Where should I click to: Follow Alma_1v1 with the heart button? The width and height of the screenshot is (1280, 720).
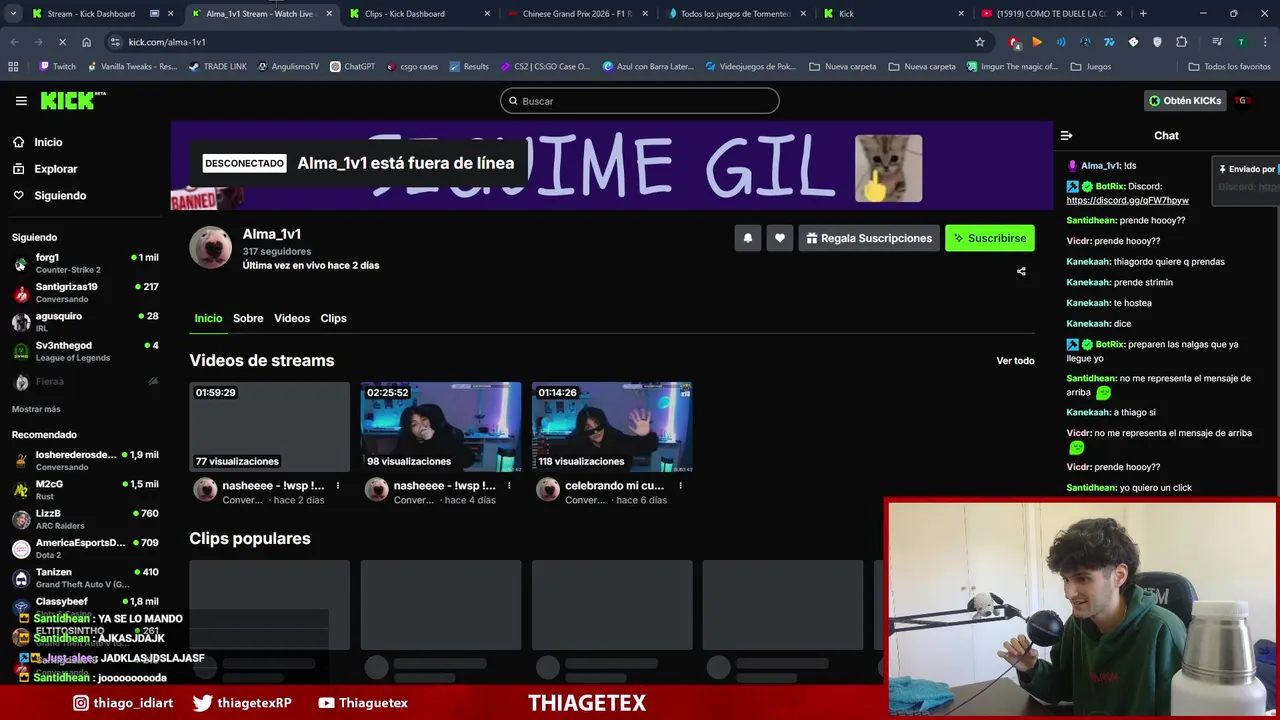click(779, 238)
